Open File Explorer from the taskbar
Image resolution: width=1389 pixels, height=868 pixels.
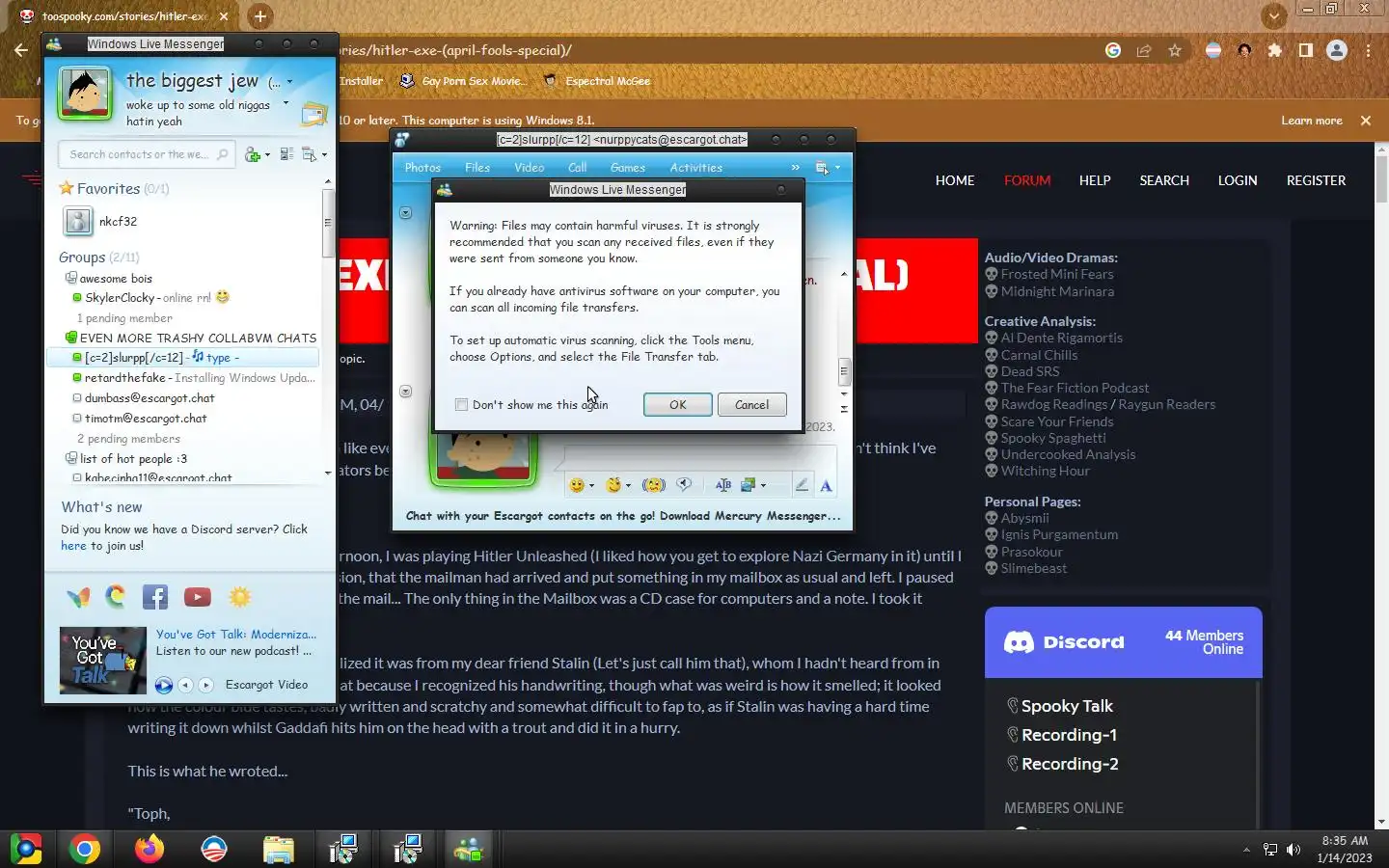(x=279, y=849)
